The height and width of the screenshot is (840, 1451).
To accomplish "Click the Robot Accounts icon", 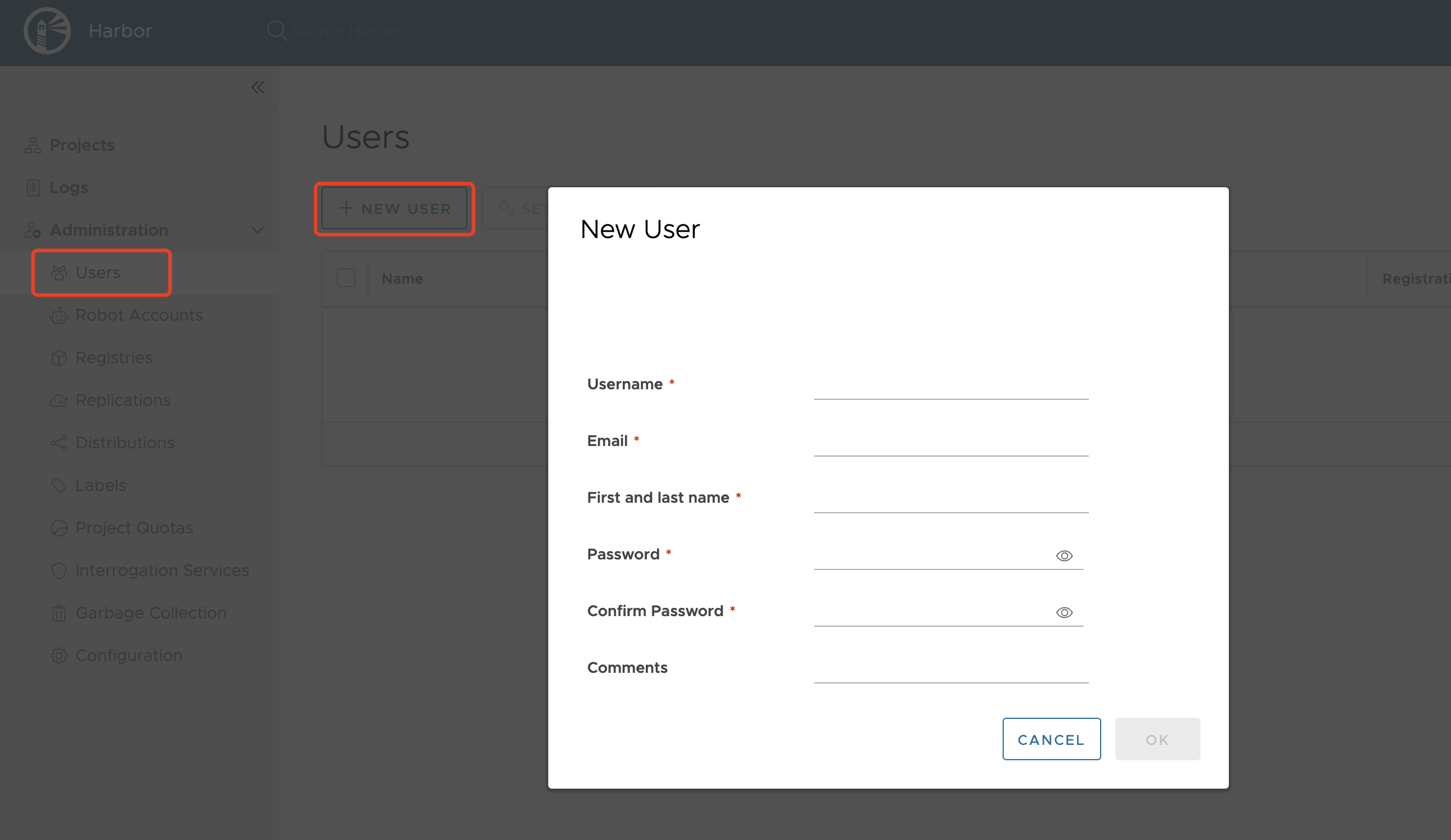I will click(x=58, y=316).
